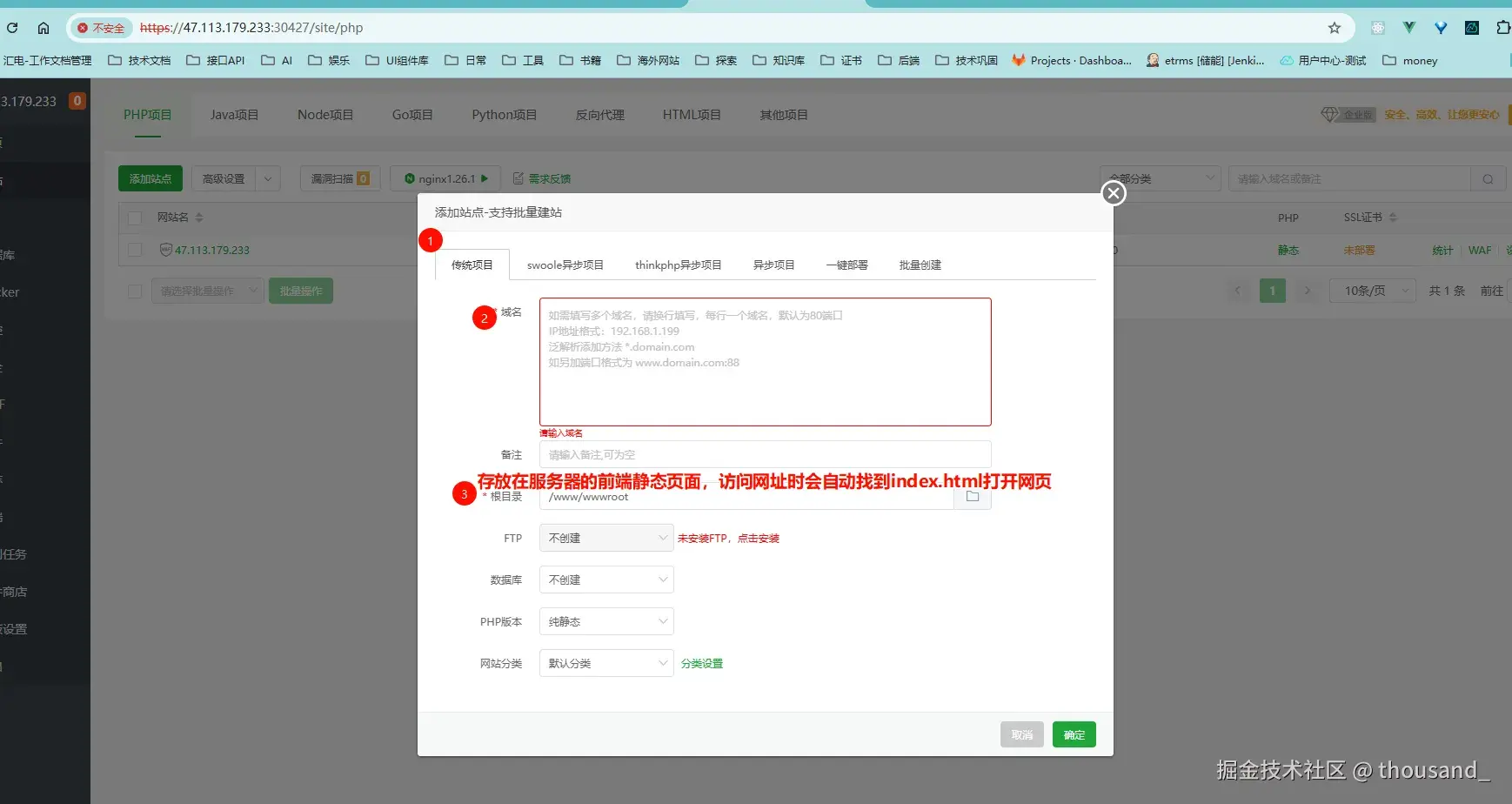The width and height of the screenshot is (1512, 804).
Task: Open the 海外网站 bookmark folder
Action: point(648,61)
